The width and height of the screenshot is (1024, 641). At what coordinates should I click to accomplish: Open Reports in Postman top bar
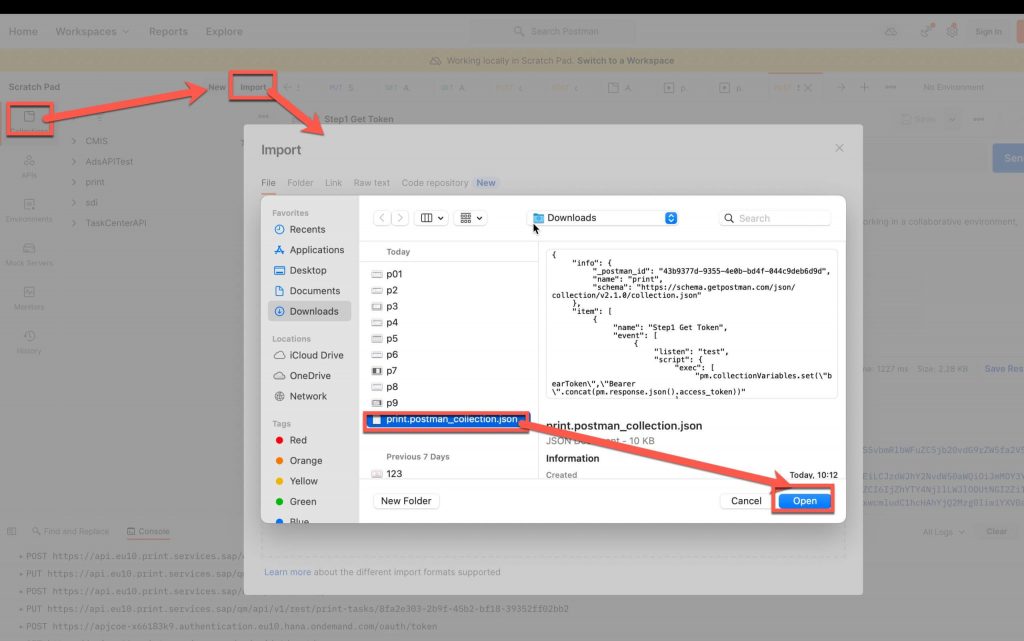coord(168,31)
